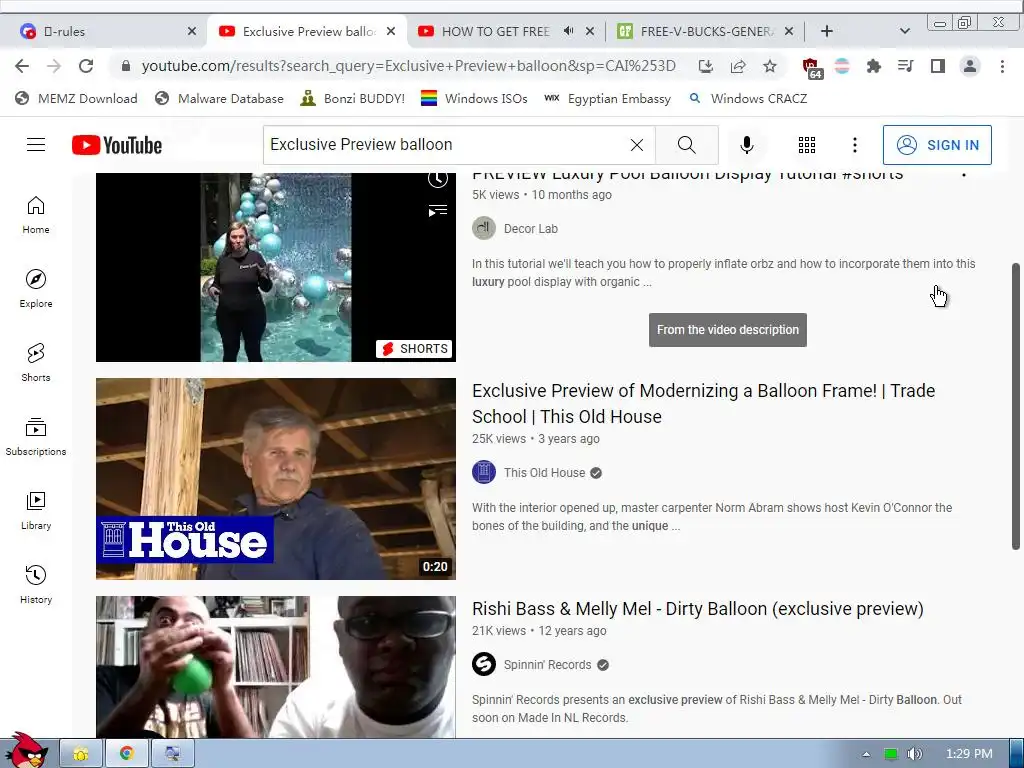This screenshot has width=1024, height=768.
Task: Open Windows ISOs bookmark
Action: [x=474, y=99]
